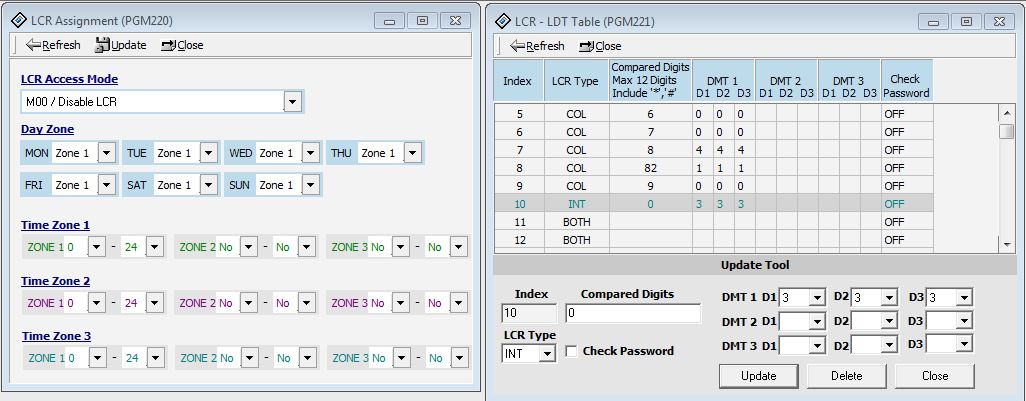The image size is (1026, 401).
Task: Click the LCR Type column header
Action: click(x=576, y=80)
